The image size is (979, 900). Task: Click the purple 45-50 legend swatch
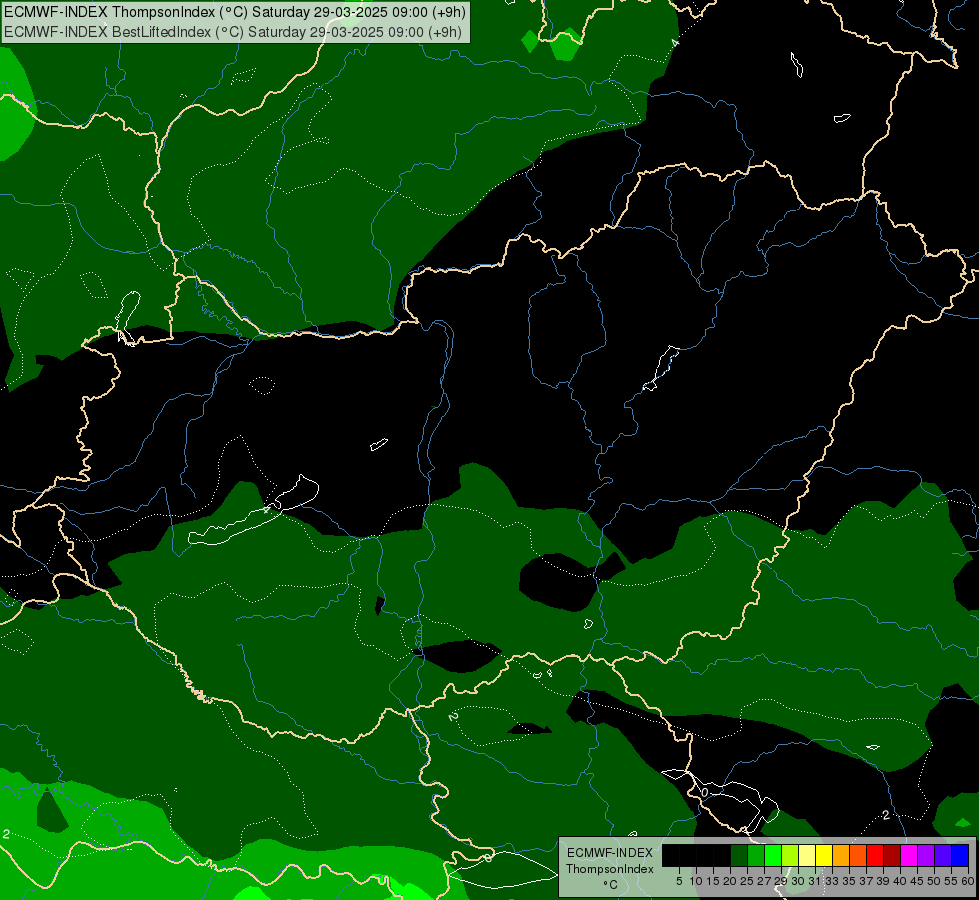click(926, 855)
